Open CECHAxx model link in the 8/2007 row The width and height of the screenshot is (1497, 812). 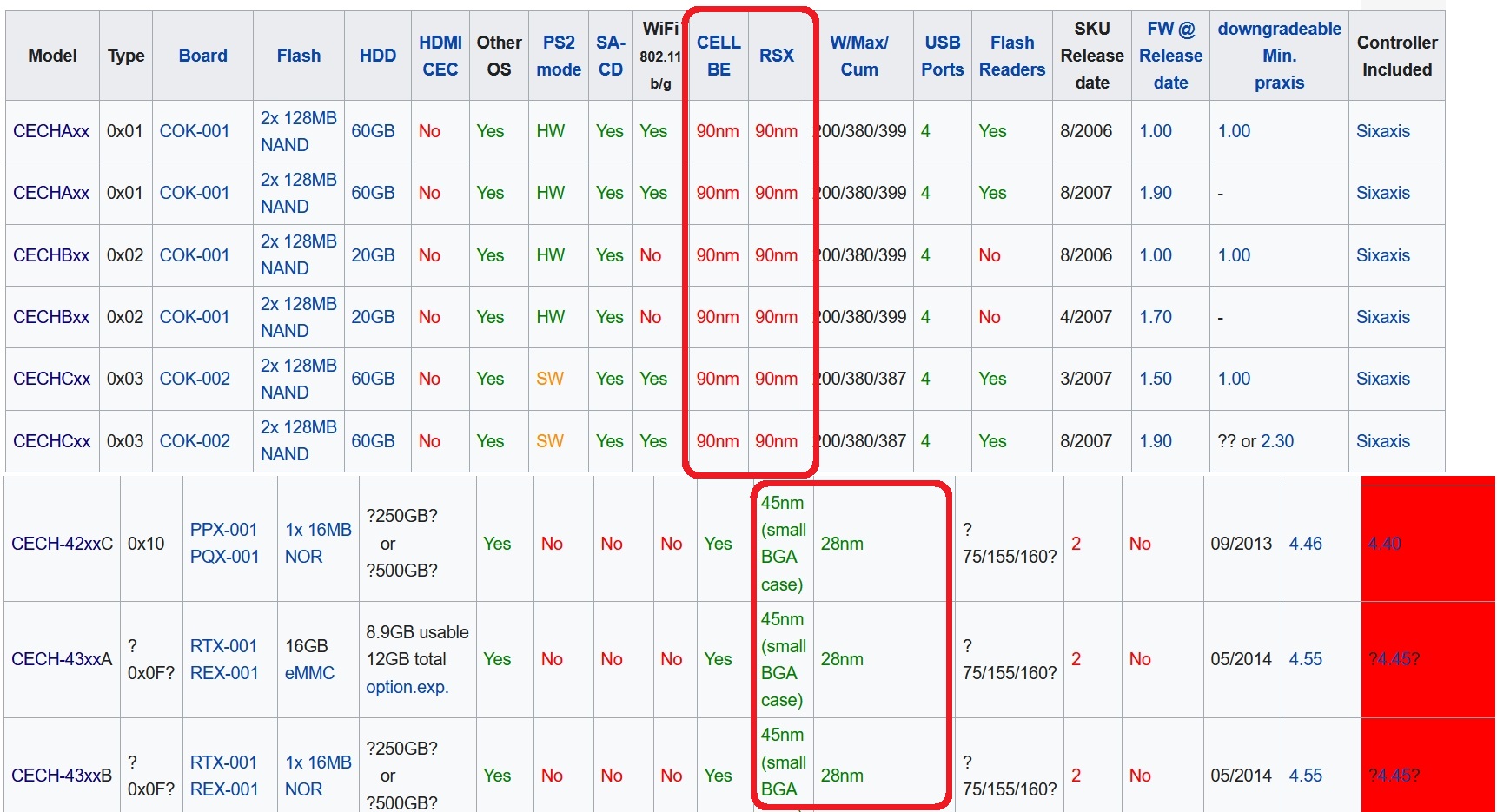(x=51, y=193)
